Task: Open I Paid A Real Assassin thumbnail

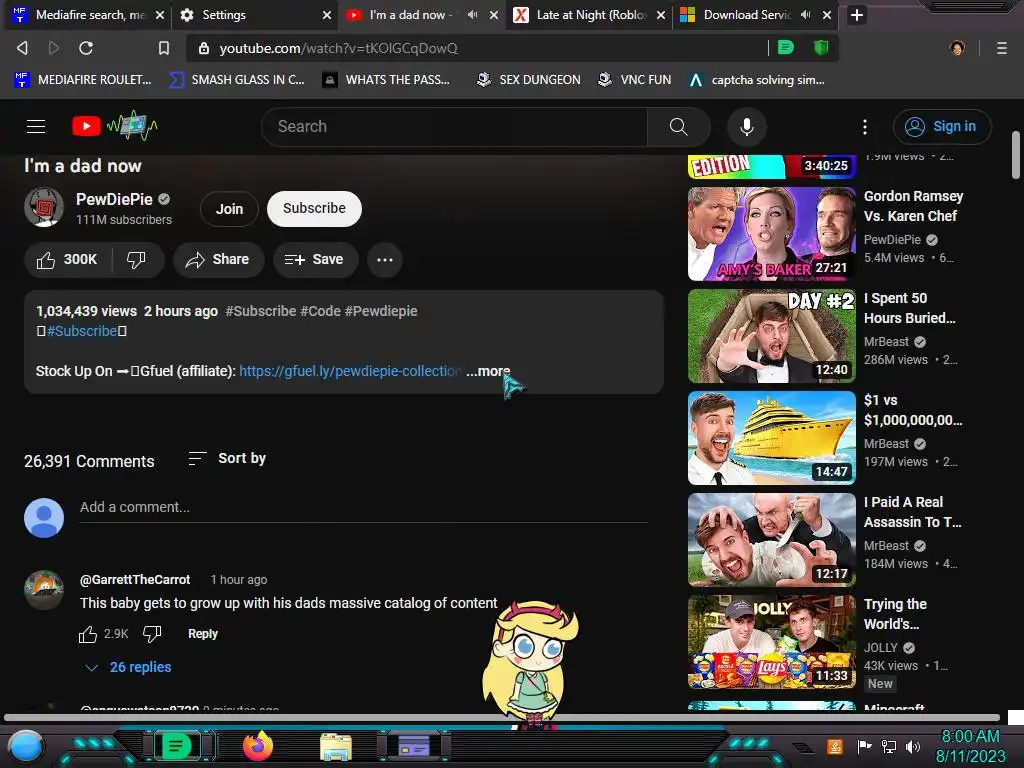Action: tap(771, 539)
